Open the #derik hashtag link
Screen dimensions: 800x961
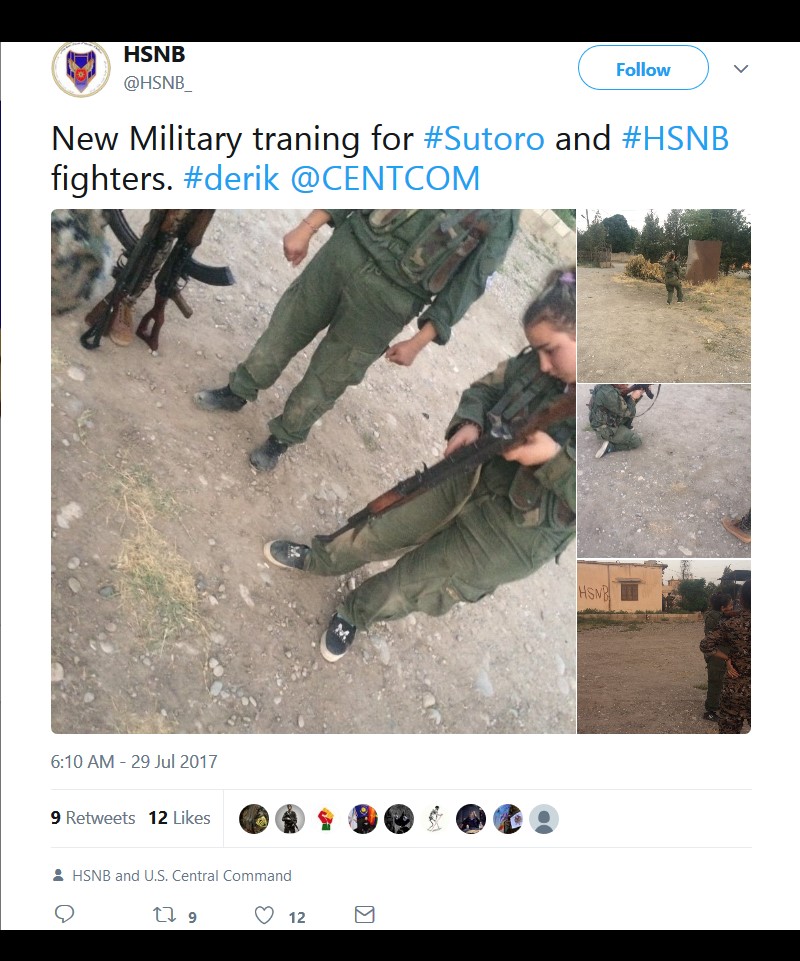[231, 178]
